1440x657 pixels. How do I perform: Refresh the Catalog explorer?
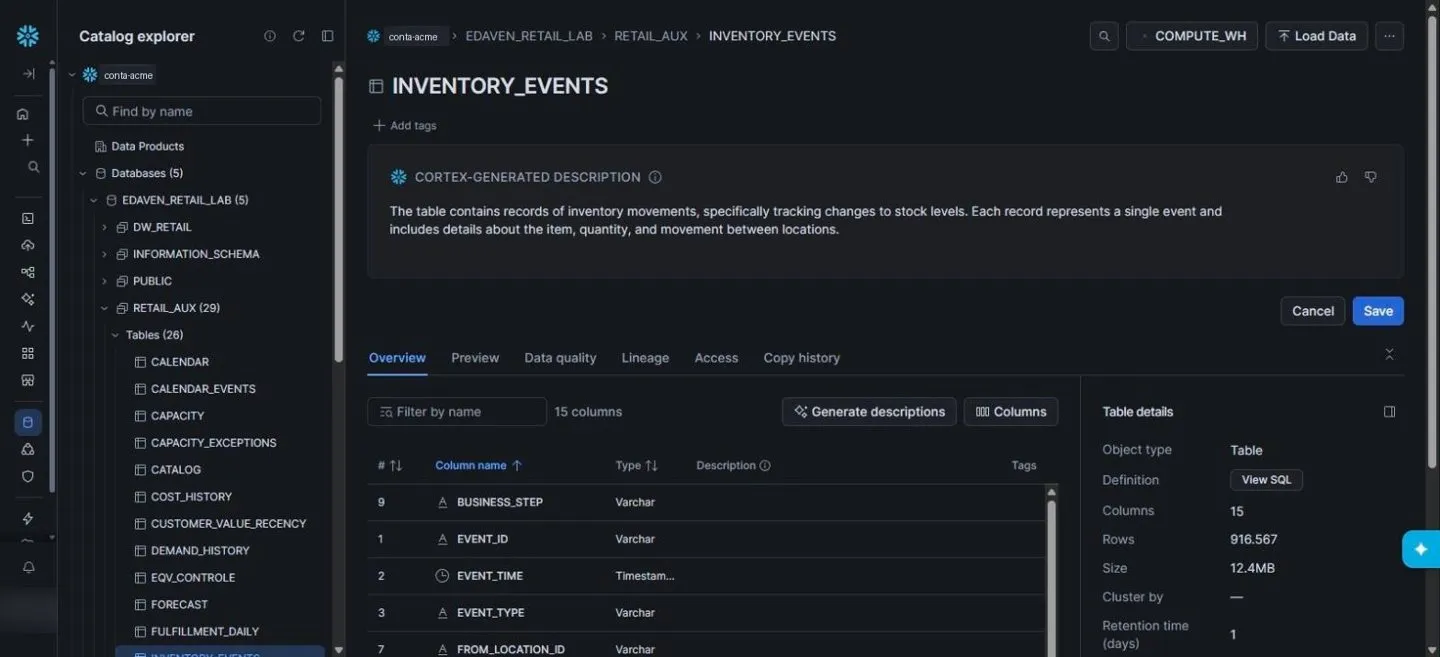(x=298, y=36)
